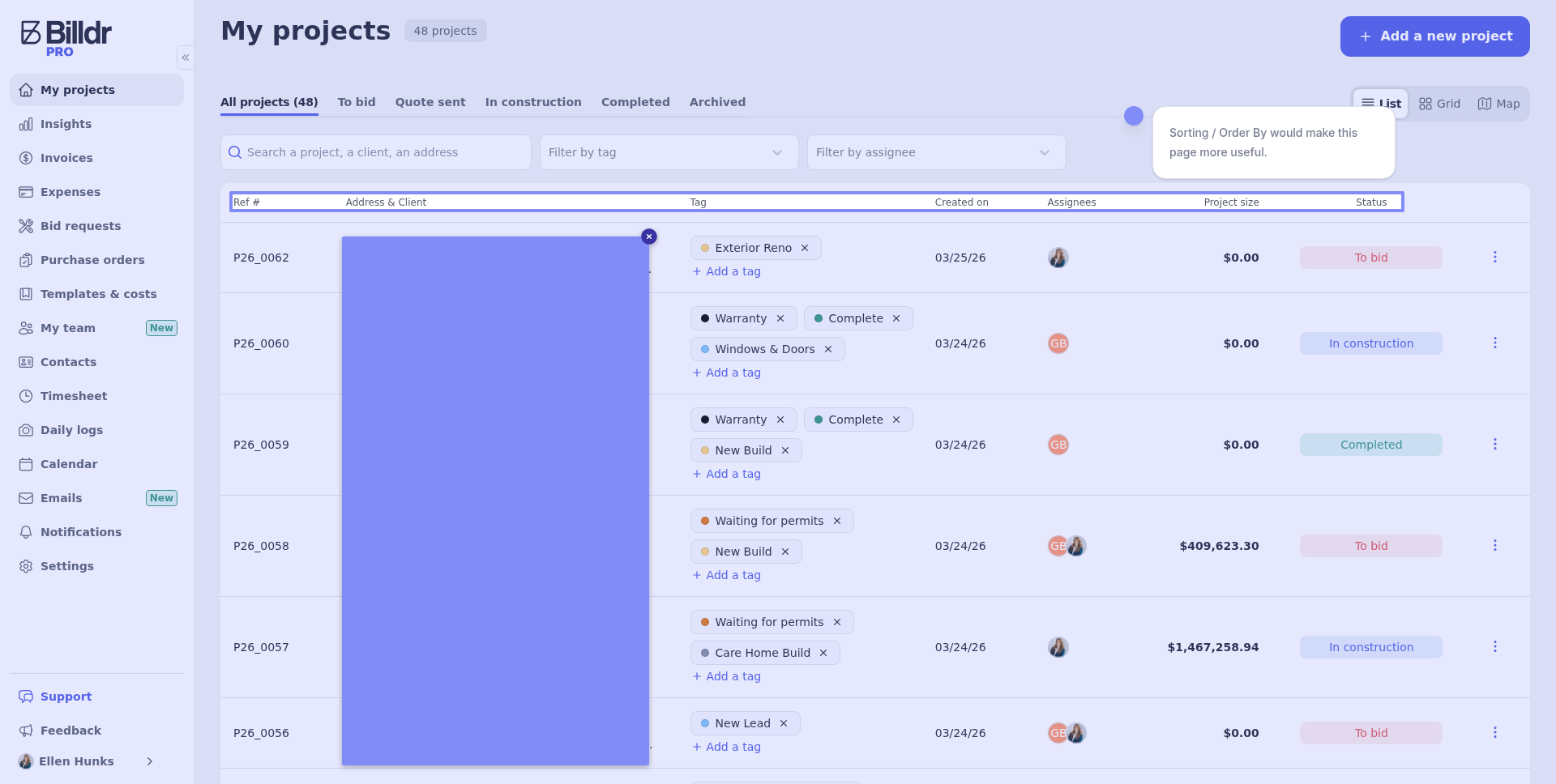Viewport: 1556px width, 784px height.
Task: Close the purple overlay with X button
Action: click(x=648, y=236)
